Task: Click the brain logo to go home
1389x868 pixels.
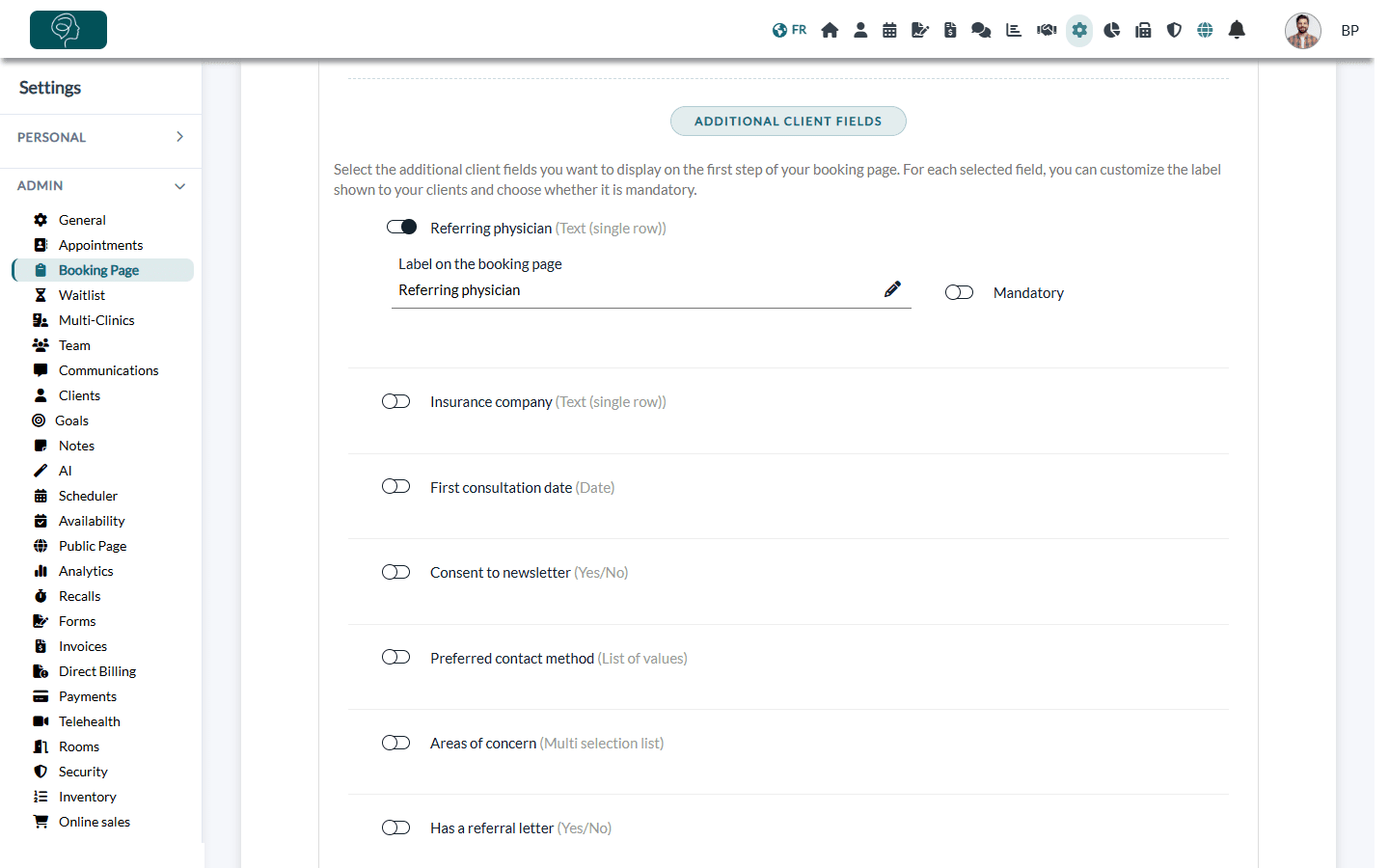Action: pyautogui.click(x=68, y=30)
